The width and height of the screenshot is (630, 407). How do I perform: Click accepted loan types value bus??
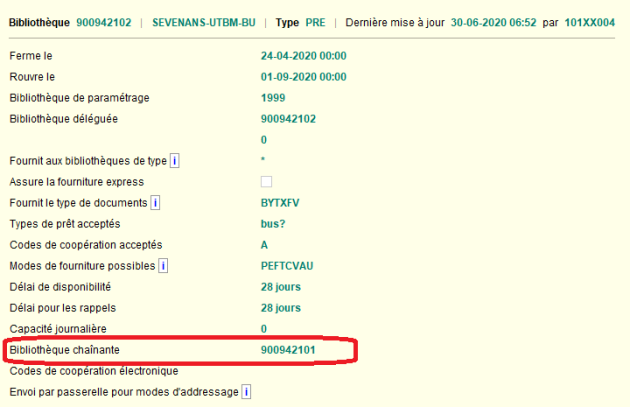pos(273,224)
